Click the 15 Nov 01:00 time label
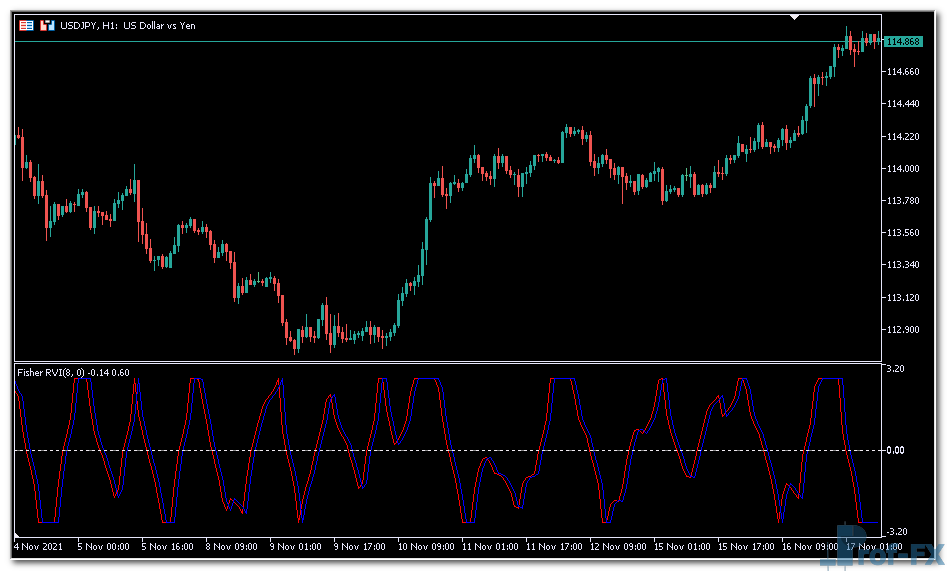The image size is (947, 571). click(x=681, y=547)
